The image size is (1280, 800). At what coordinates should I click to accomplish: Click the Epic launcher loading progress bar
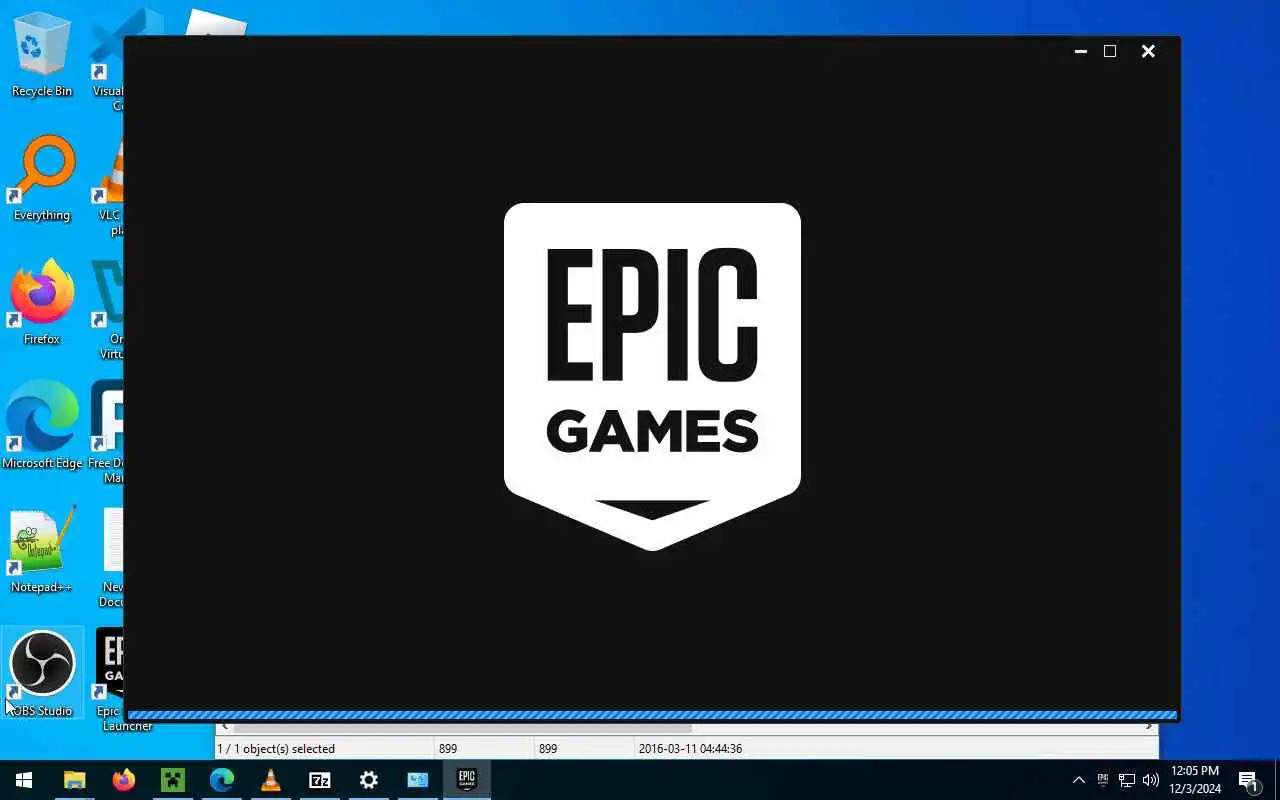(x=652, y=715)
